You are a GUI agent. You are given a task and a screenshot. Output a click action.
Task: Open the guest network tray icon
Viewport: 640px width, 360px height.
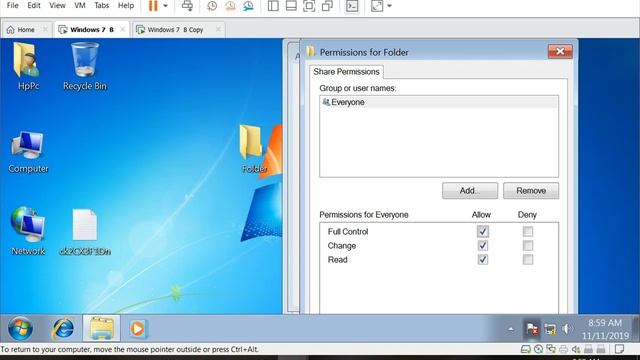click(x=550, y=329)
